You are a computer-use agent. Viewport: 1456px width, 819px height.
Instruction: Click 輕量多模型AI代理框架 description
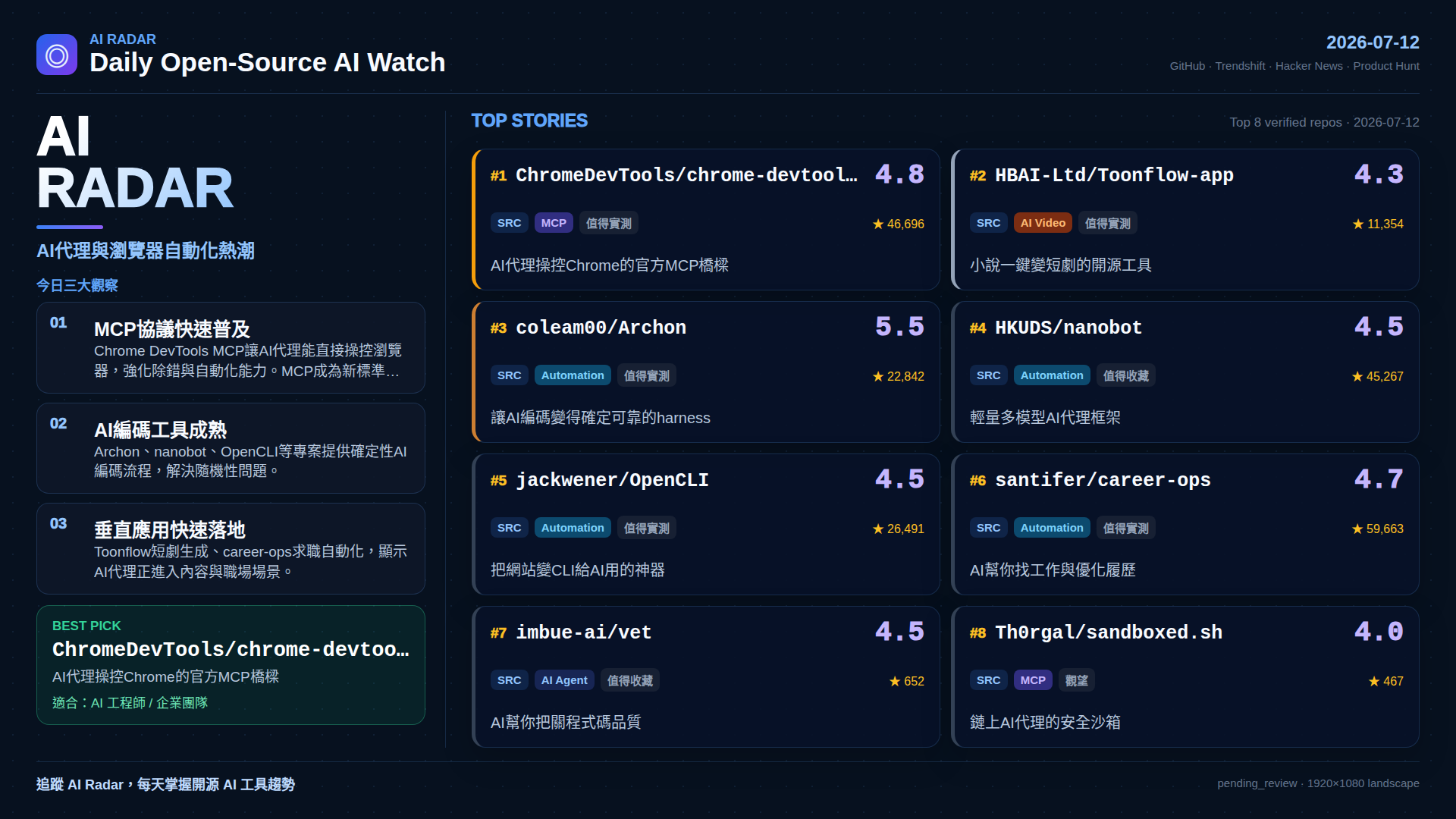pyautogui.click(x=1045, y=418)
